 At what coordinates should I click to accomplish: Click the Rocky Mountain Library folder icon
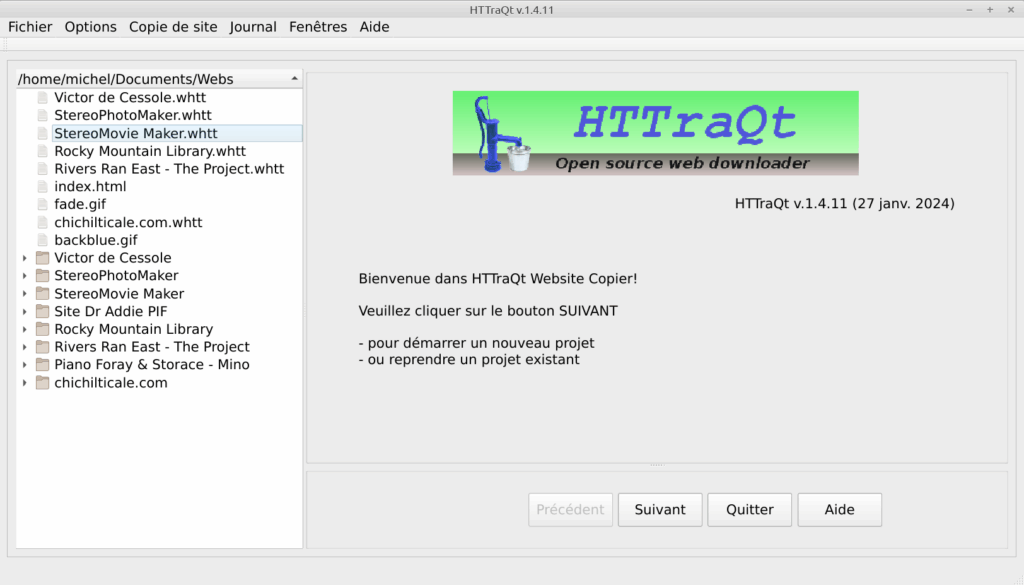42,329
